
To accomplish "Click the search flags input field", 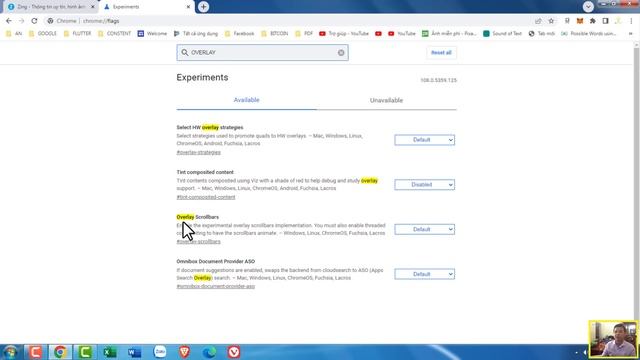I will (262, 53).
